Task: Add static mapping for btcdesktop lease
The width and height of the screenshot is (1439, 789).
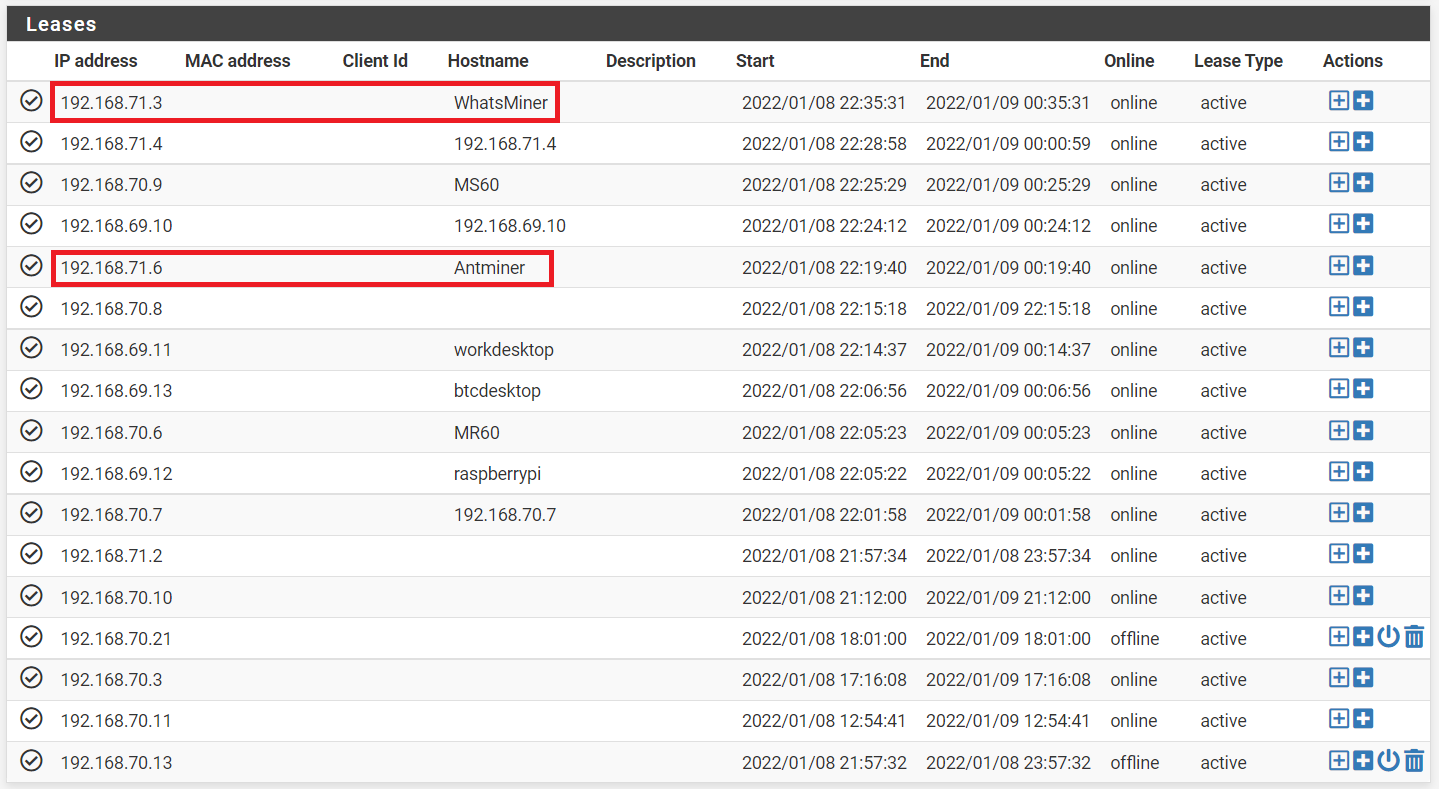Action: click(x=1339, y=389)
